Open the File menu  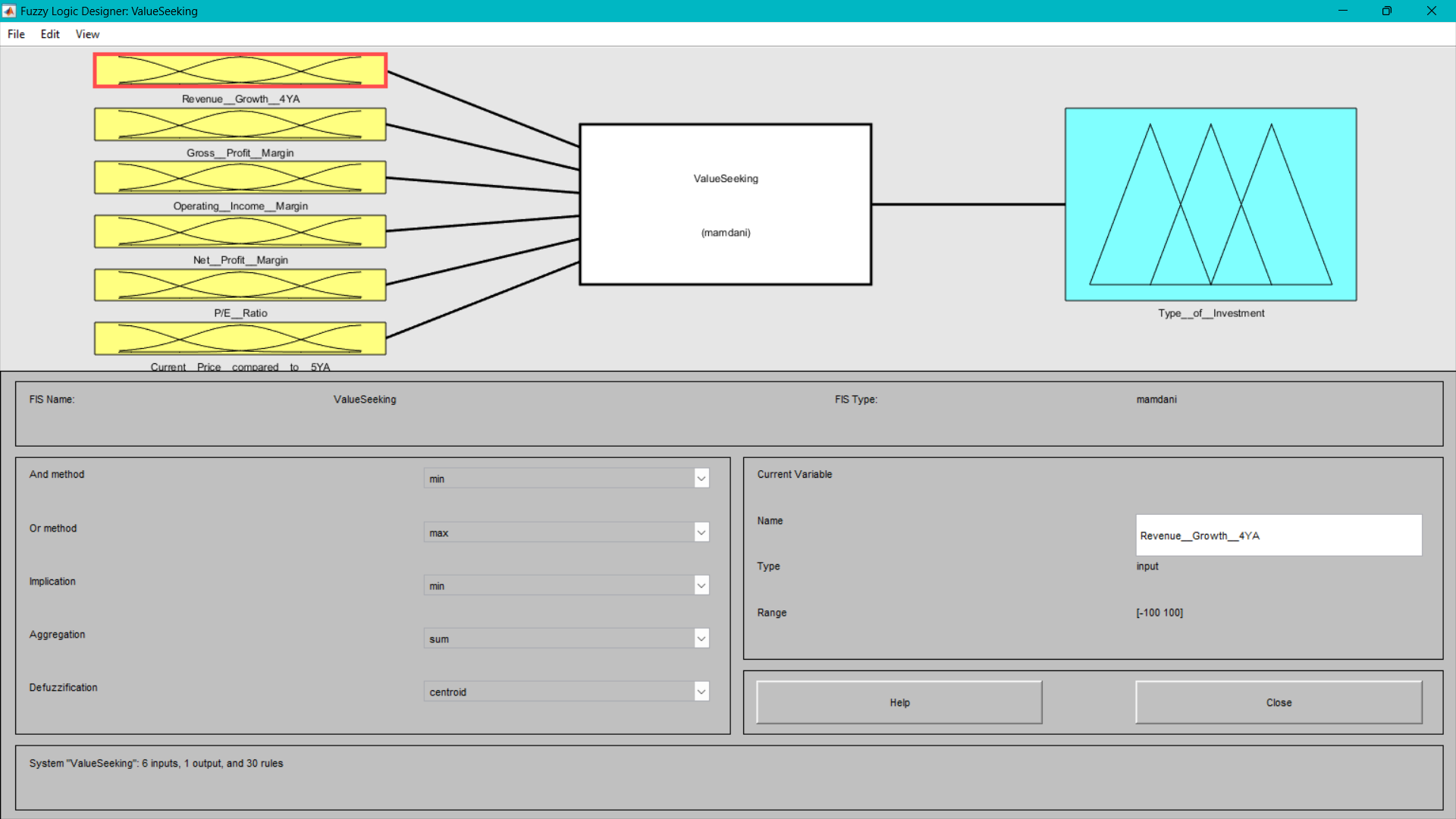[16, 34]
